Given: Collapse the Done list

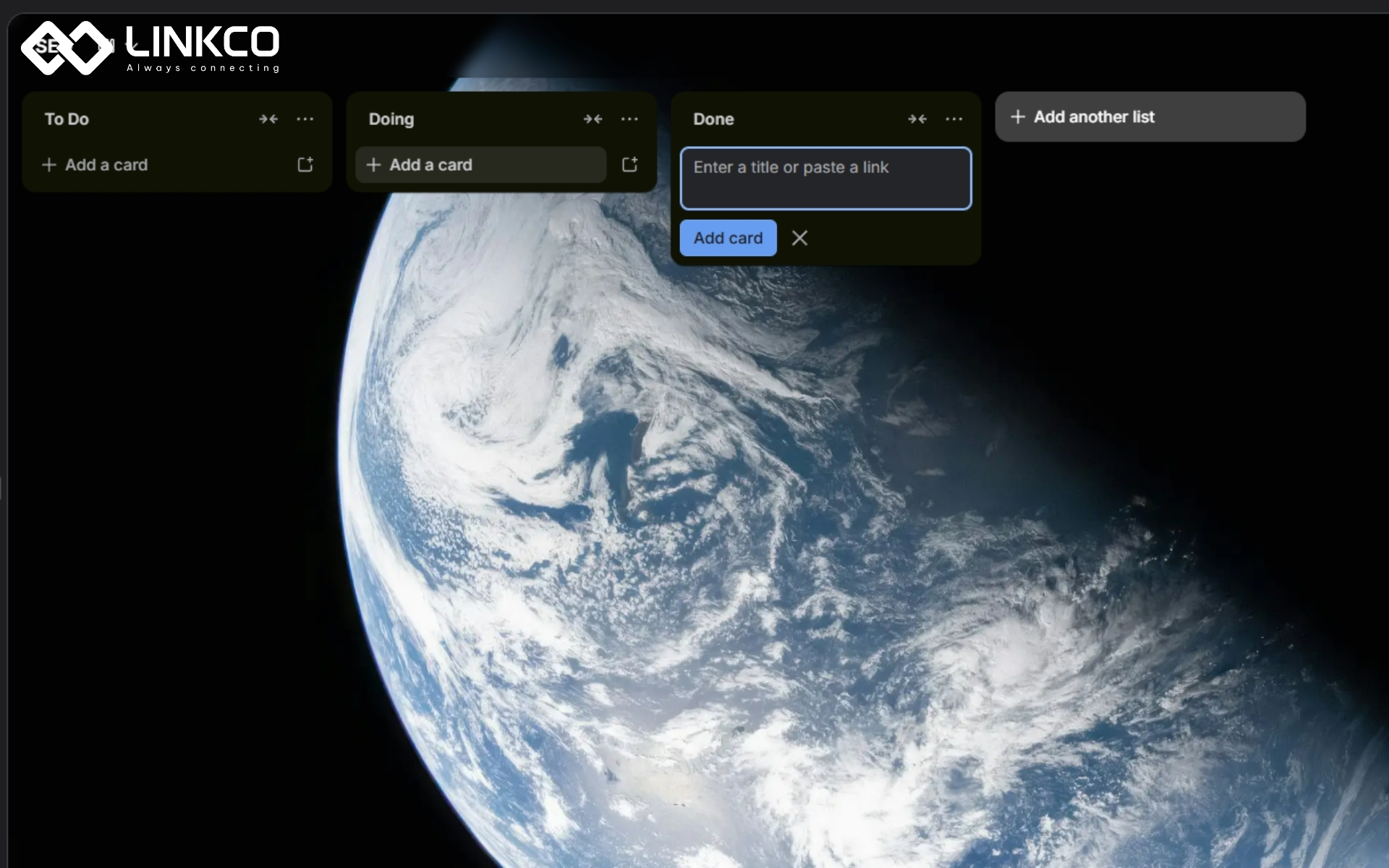Looking at the screenshot, I should [x=917, y=119].
